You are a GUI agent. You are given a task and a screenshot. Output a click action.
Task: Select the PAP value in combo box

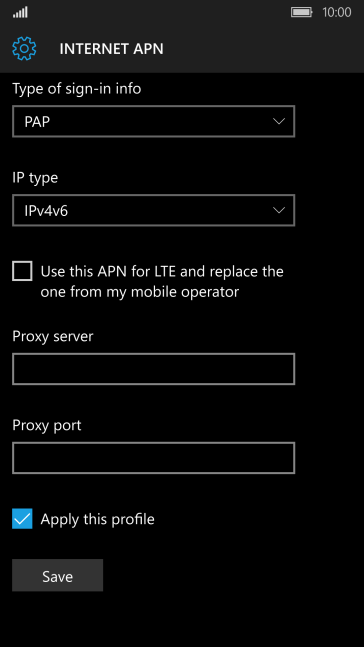tap(37, 122)
